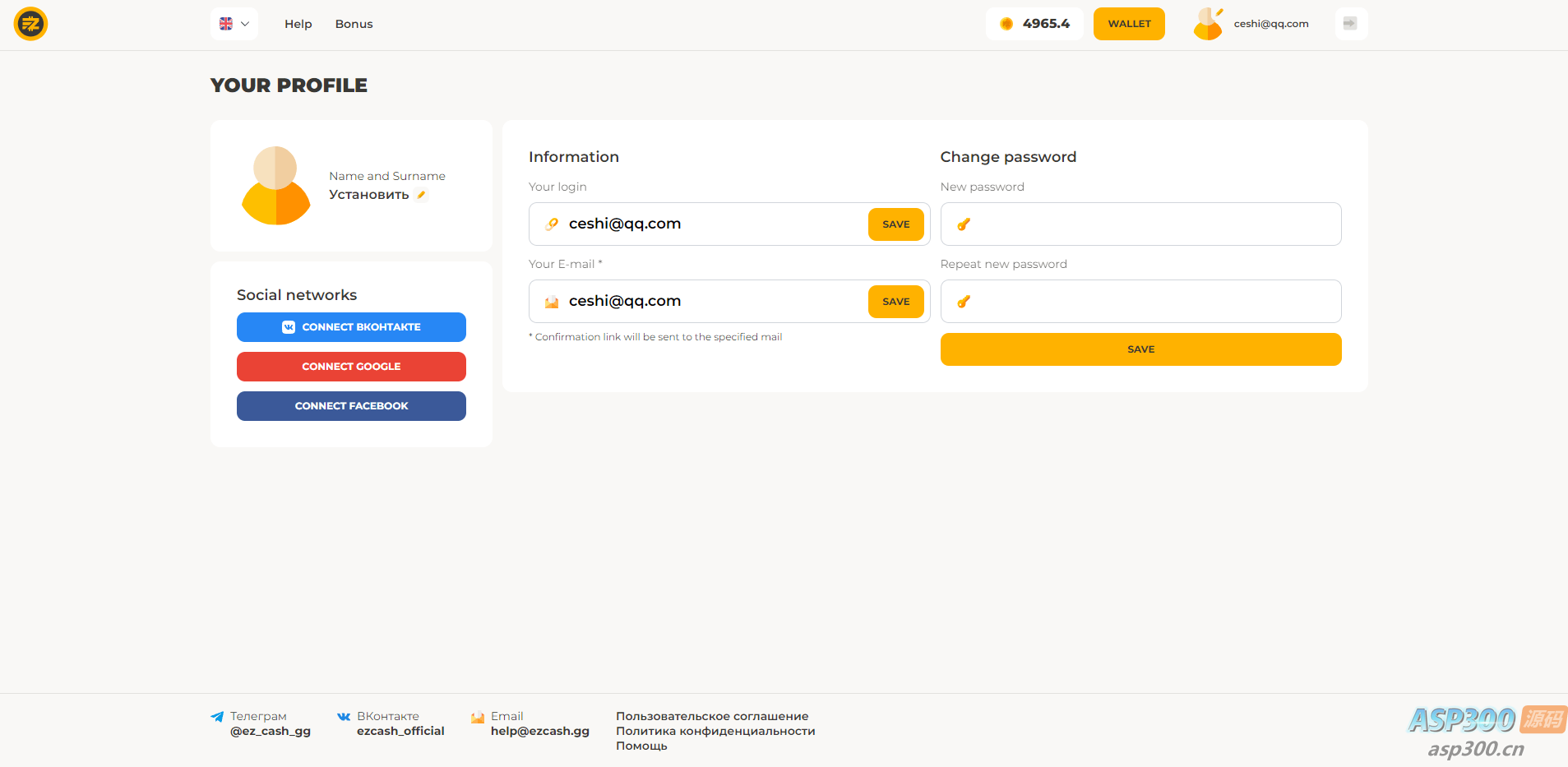Open the language flag dropdown
1568x767 pixels.
coord(234,24)
